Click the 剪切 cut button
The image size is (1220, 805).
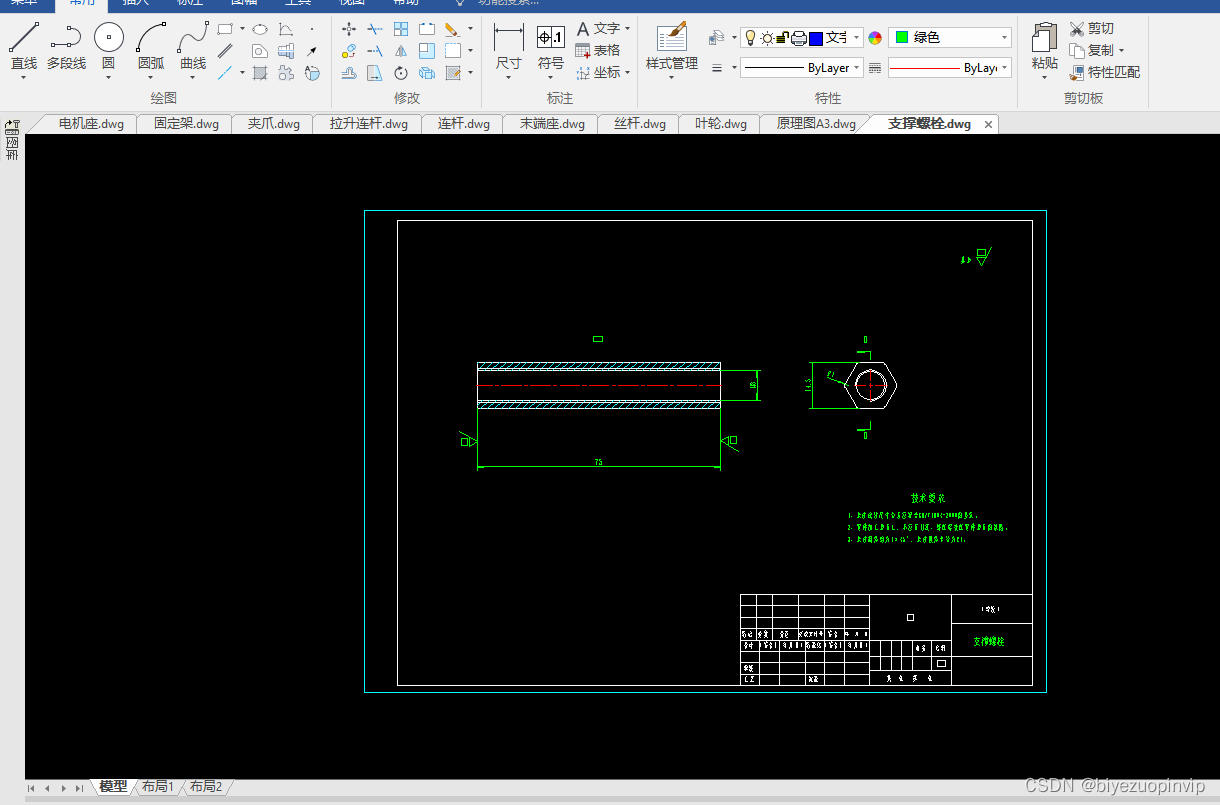[1091, 29]
